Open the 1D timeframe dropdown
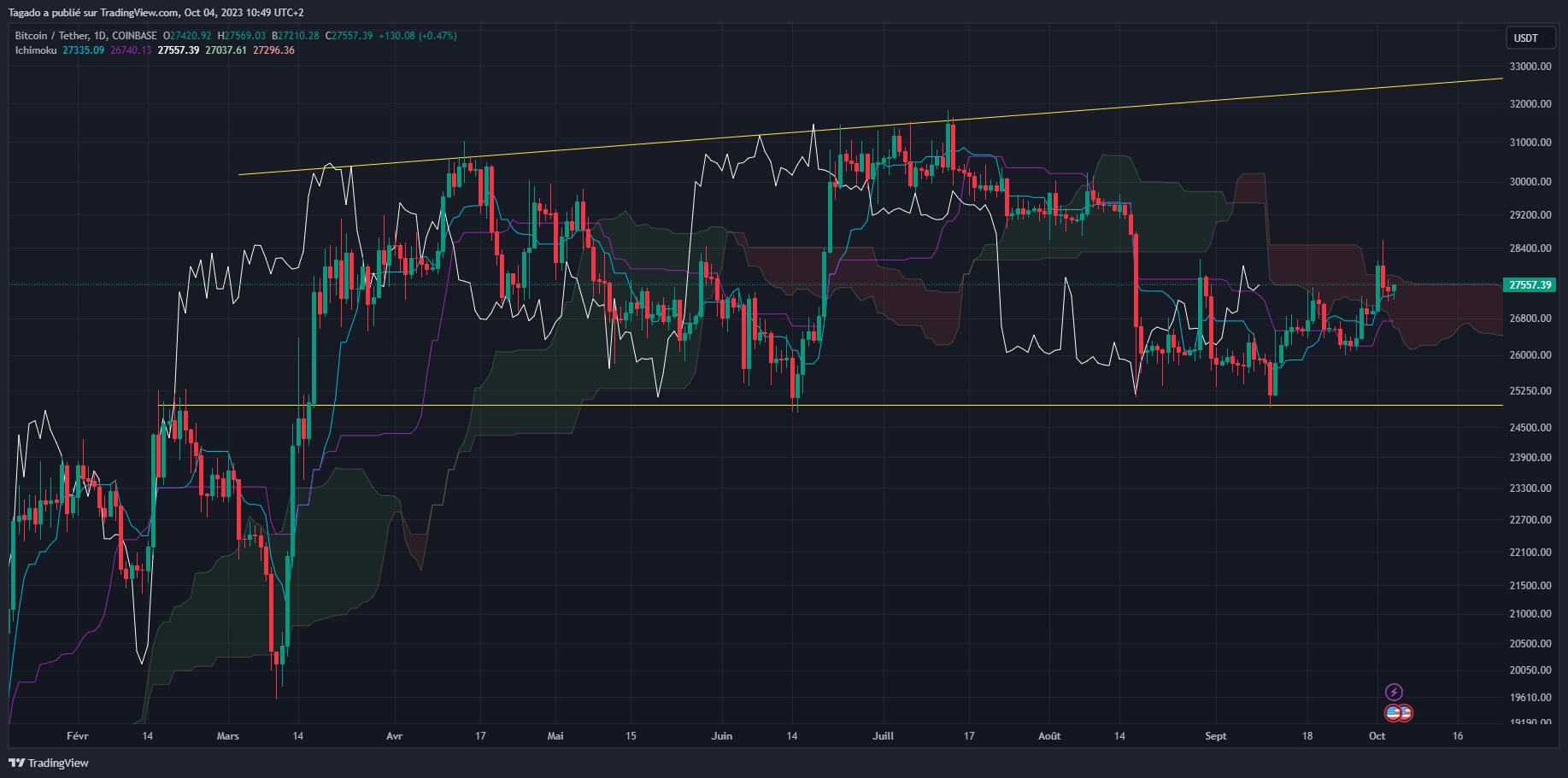 point(99,36)
